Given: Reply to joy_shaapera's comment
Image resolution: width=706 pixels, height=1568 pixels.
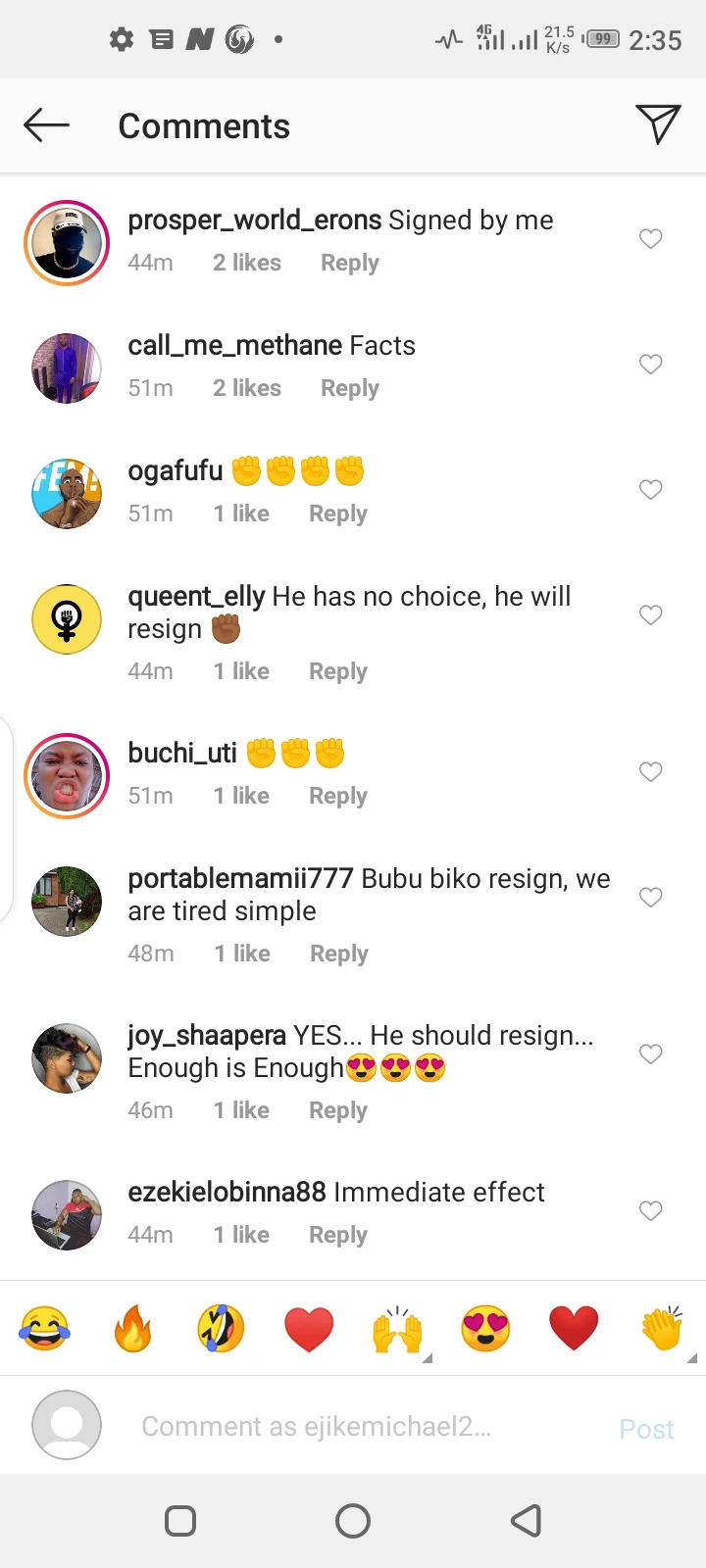Looking at the screenshot, I should [x=338, y=1110].
